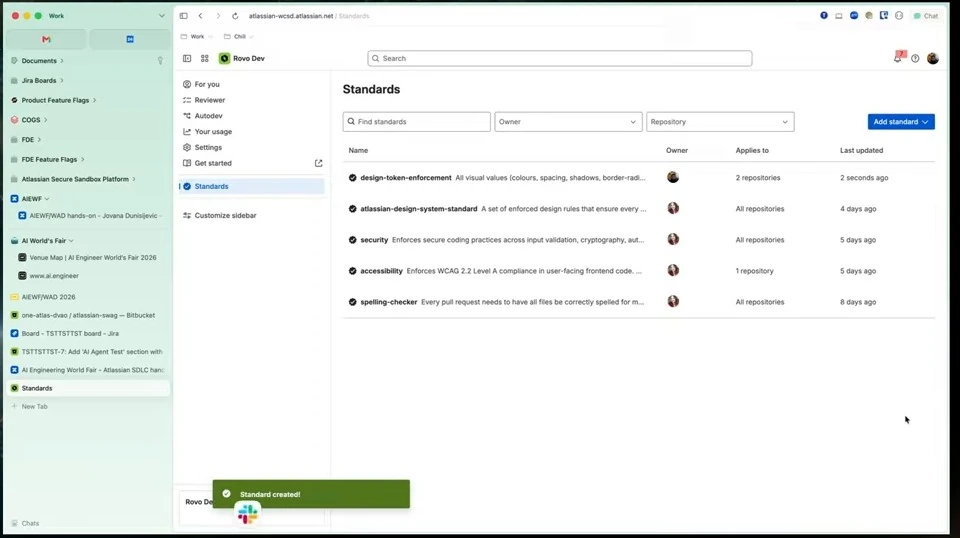Open Rovo Dev Settings
This screenshot has height=538, width=960.
pos(208,148)
